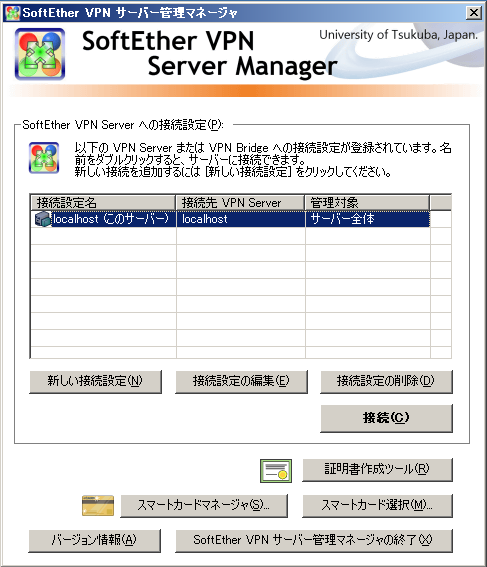Sort by 管理対象 column header
Screen dimensions: 487x567
(367, 202)
